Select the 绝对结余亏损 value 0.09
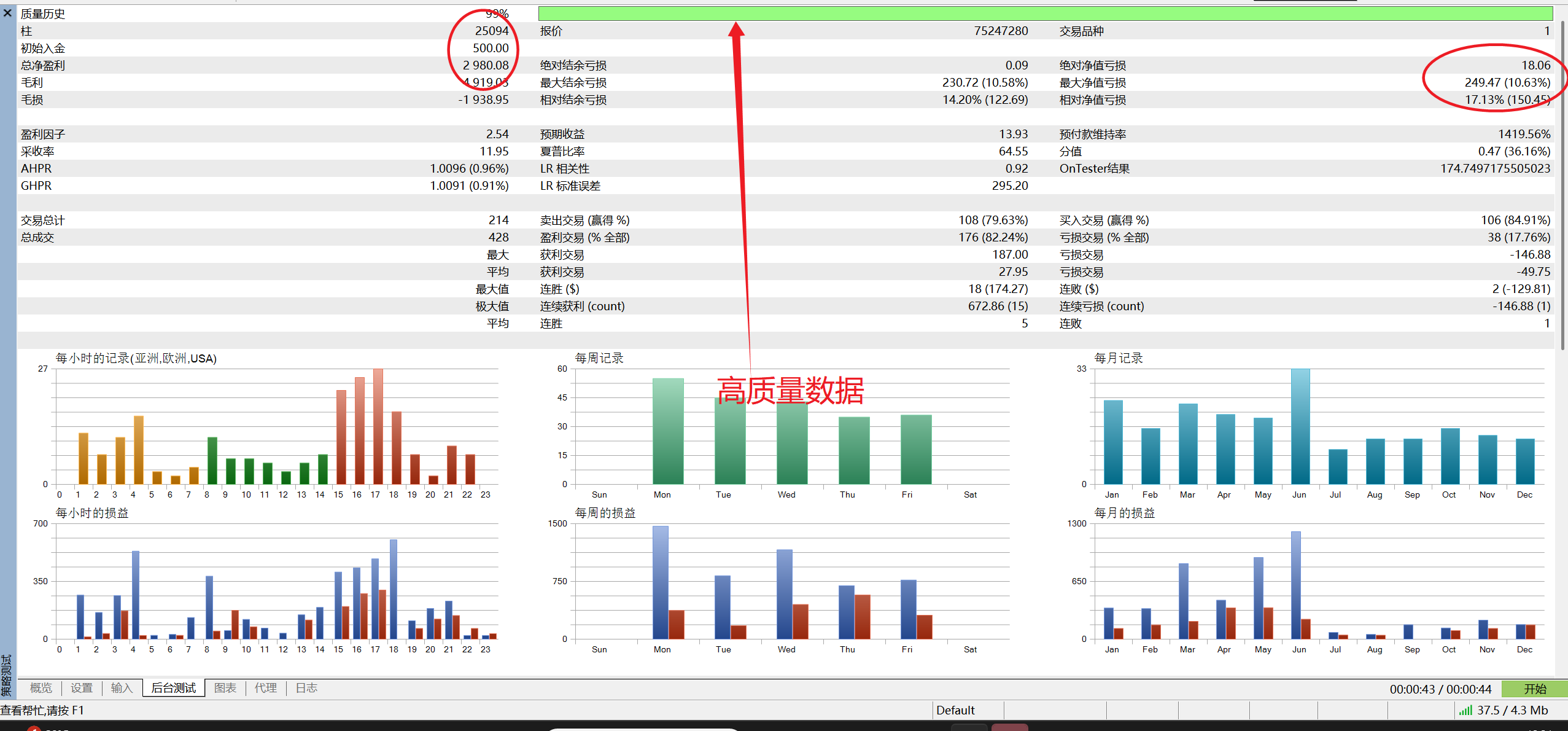 [x=1017, y=65]
